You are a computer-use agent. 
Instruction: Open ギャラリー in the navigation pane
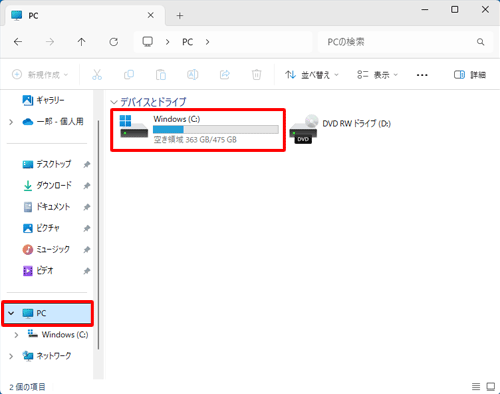click(43, 100)
